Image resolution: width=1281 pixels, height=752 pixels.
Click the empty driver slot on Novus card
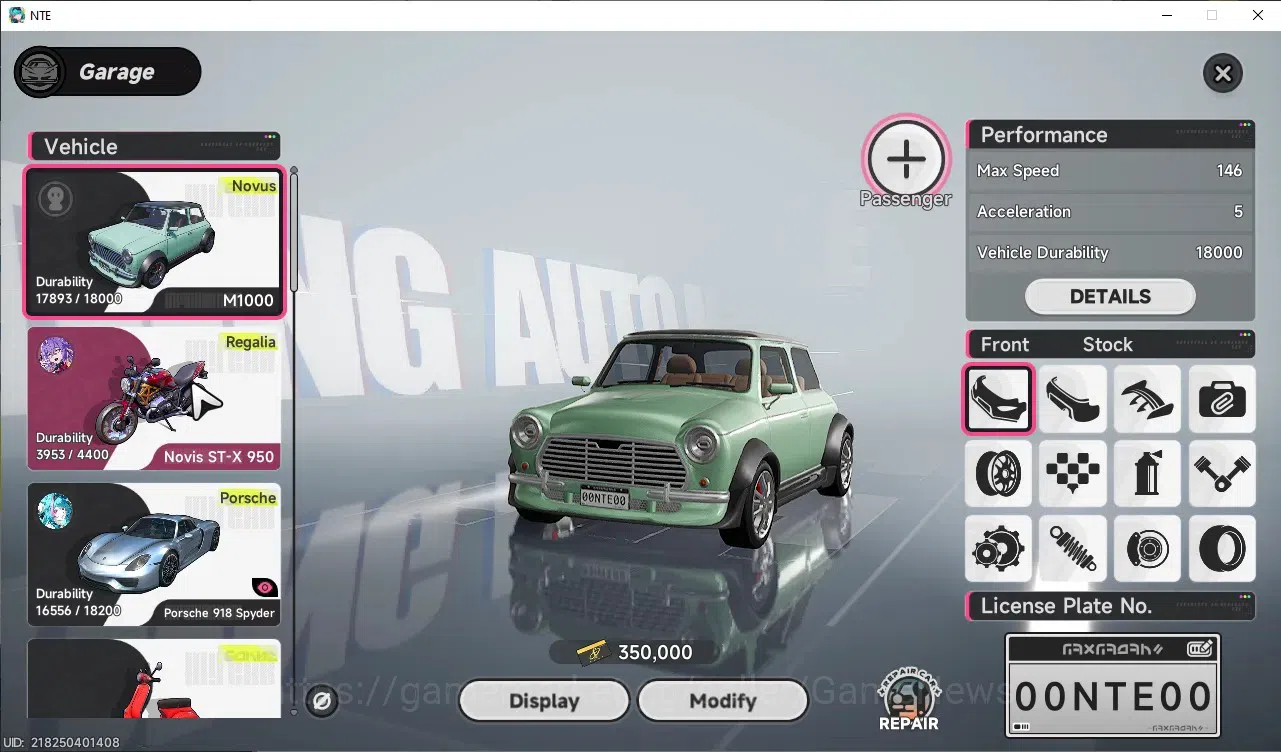click(56, 198)
